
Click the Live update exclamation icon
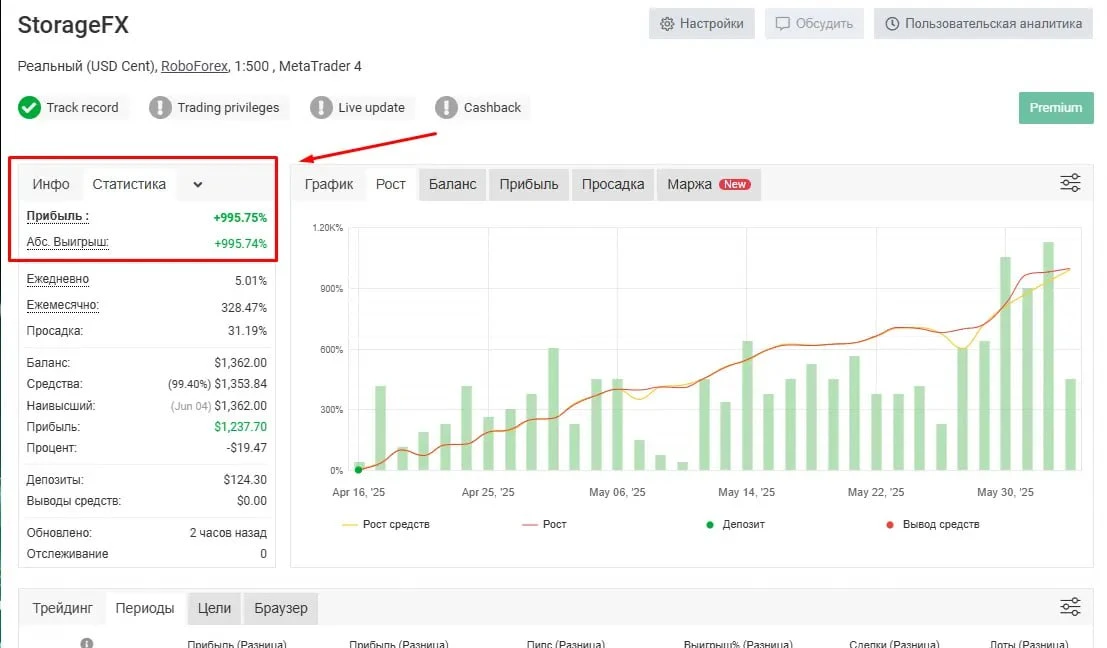point(321,108)
